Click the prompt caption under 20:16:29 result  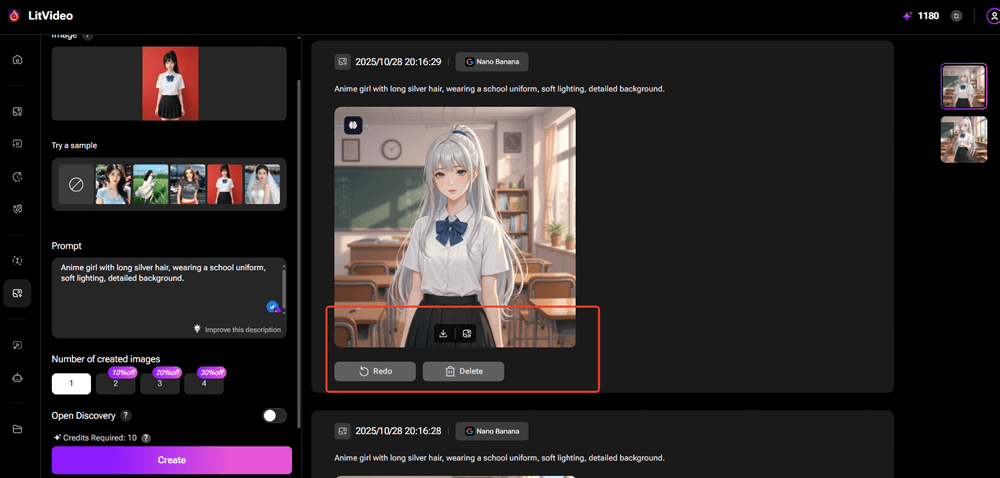499,89
